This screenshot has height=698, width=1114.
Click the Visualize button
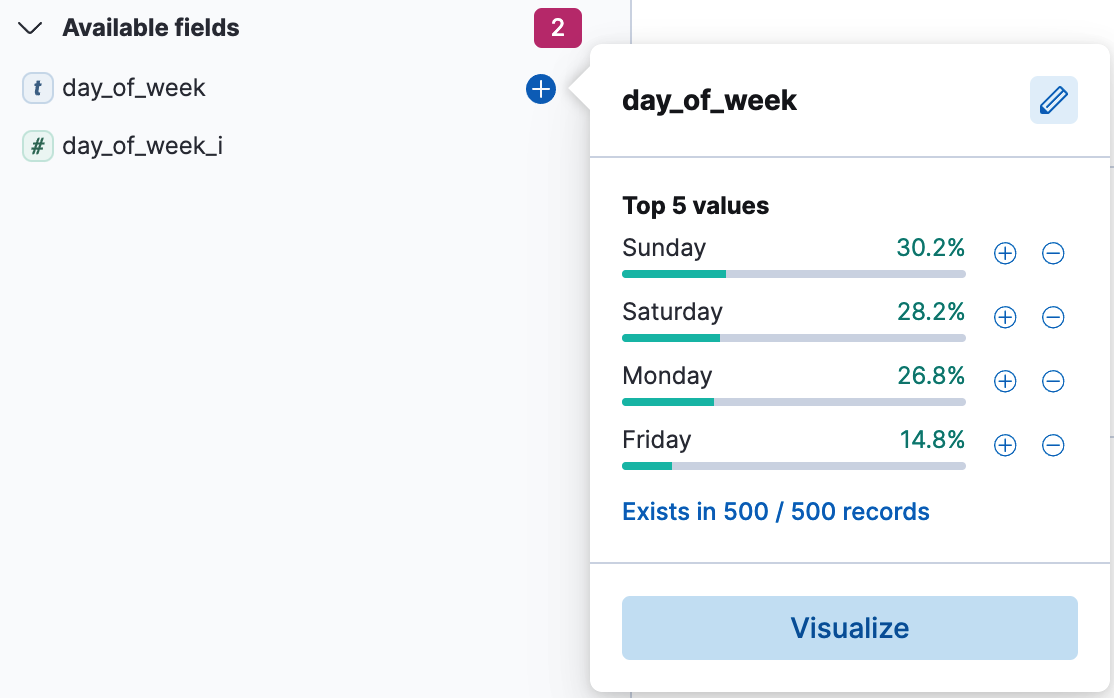click(849, 628)
